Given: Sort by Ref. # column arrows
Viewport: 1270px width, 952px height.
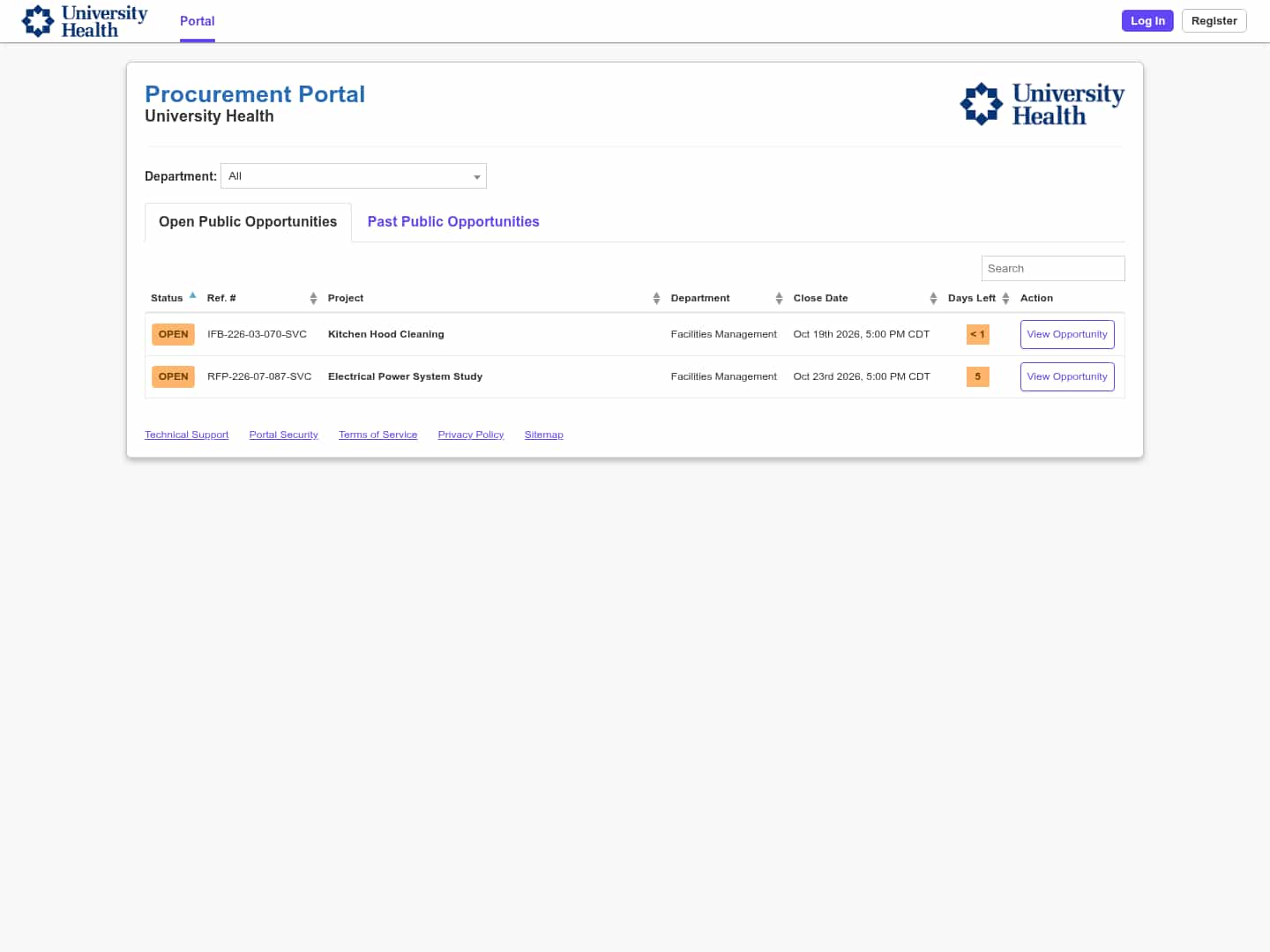Looking at the screenshot, I should 313,299.
